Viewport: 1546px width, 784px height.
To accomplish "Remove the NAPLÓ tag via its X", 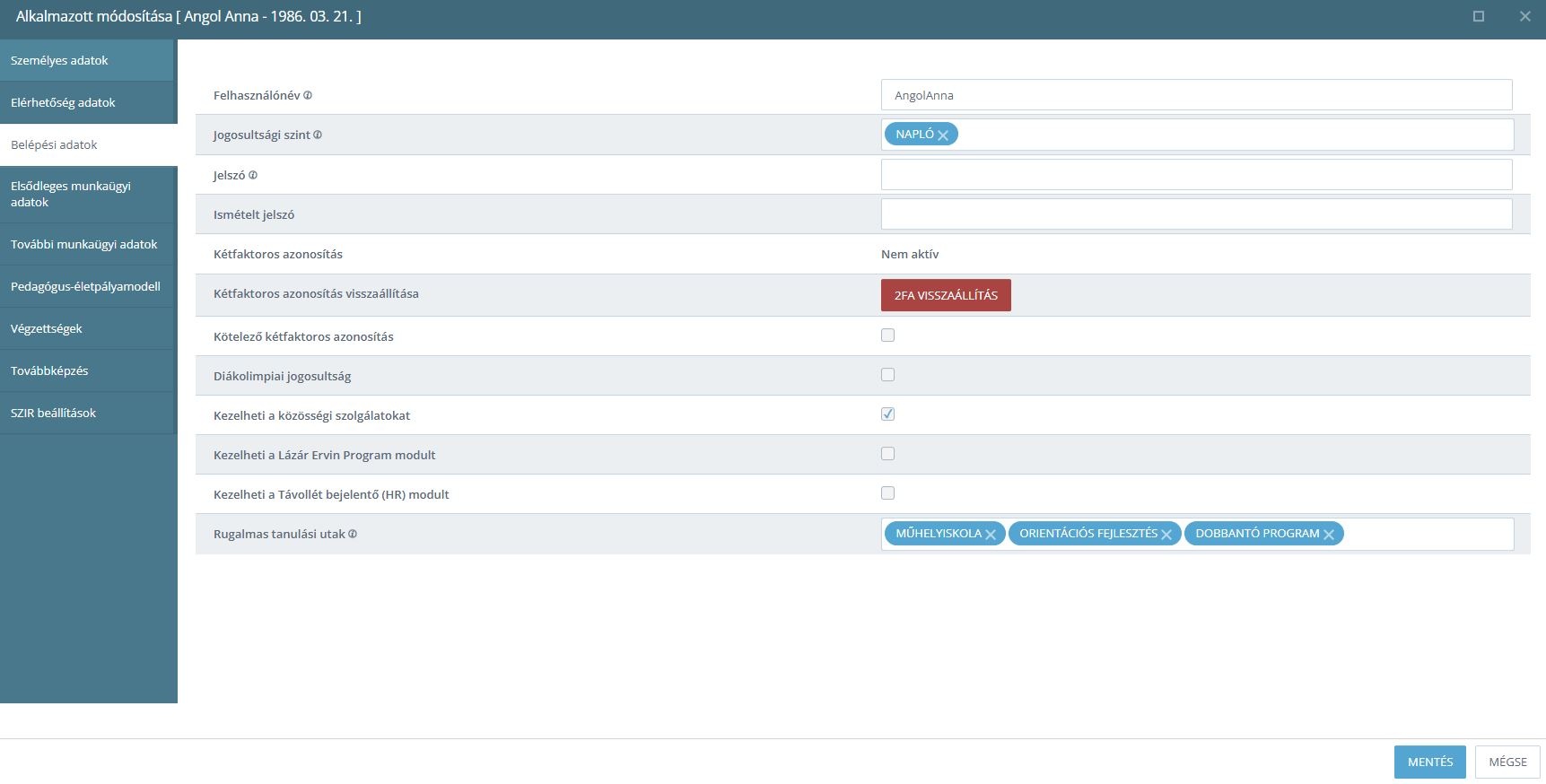I will coord(943,135).
